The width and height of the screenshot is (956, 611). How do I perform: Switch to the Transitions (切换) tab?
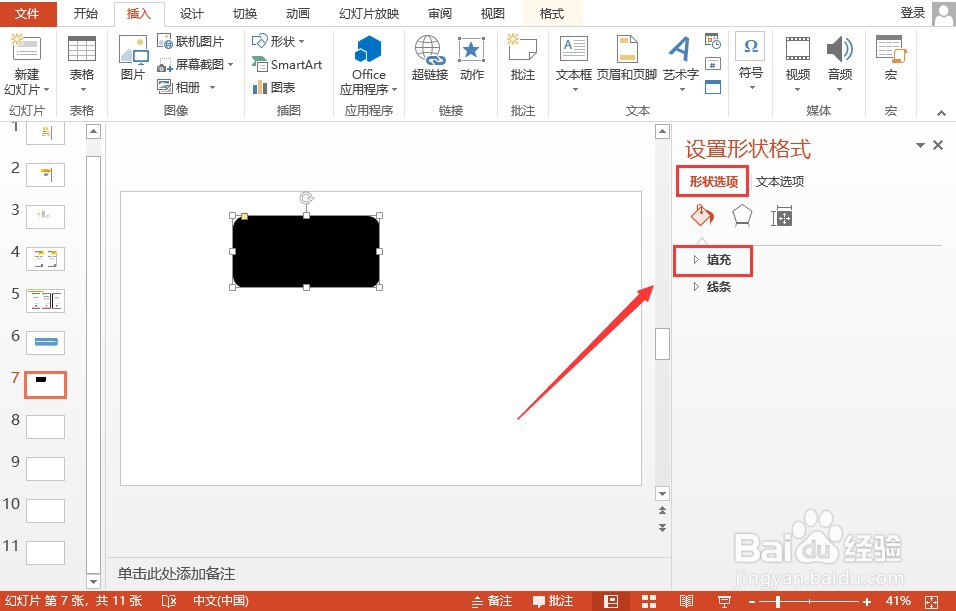(244, 13)
